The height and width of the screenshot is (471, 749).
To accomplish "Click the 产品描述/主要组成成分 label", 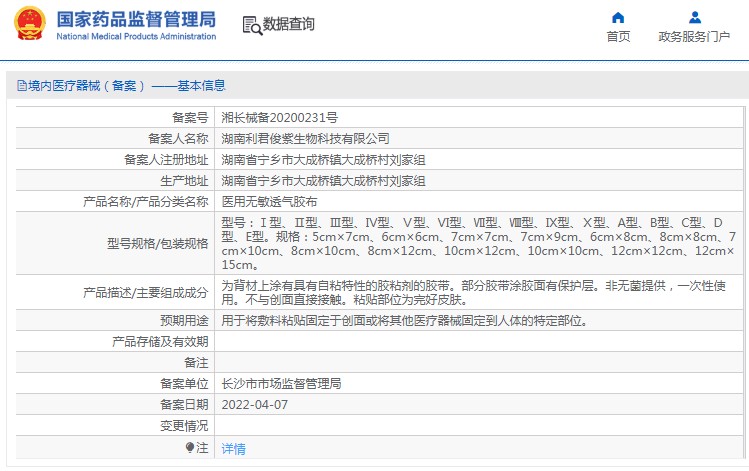I will (x=146, y=293).
